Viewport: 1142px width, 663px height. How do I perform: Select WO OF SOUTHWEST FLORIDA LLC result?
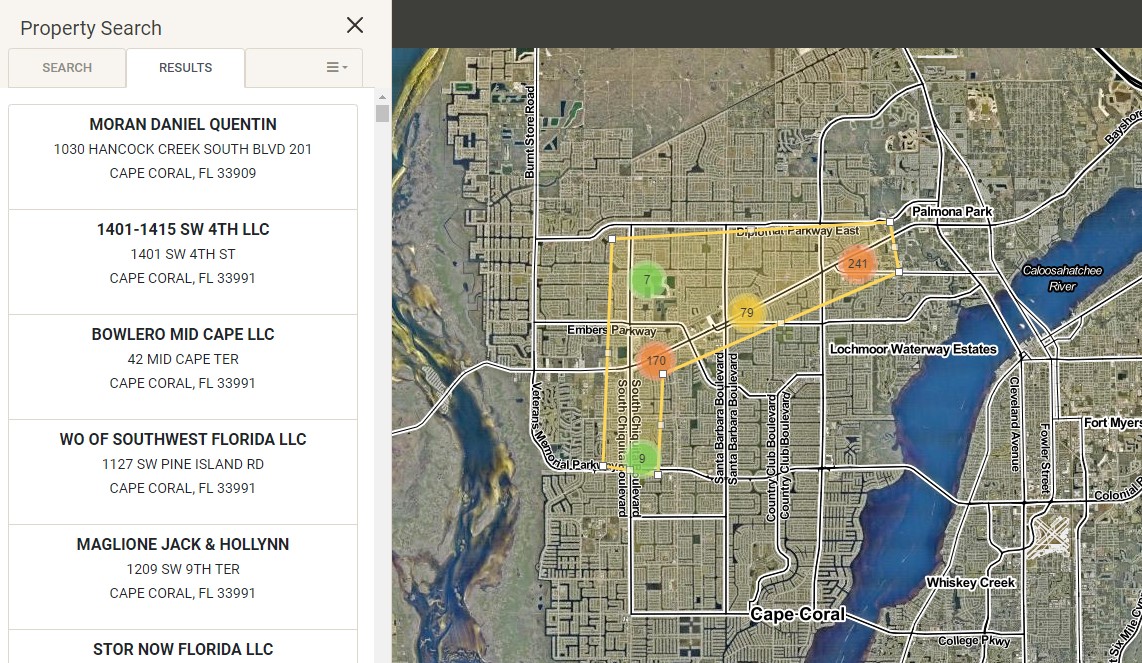[x=183, y=471]
